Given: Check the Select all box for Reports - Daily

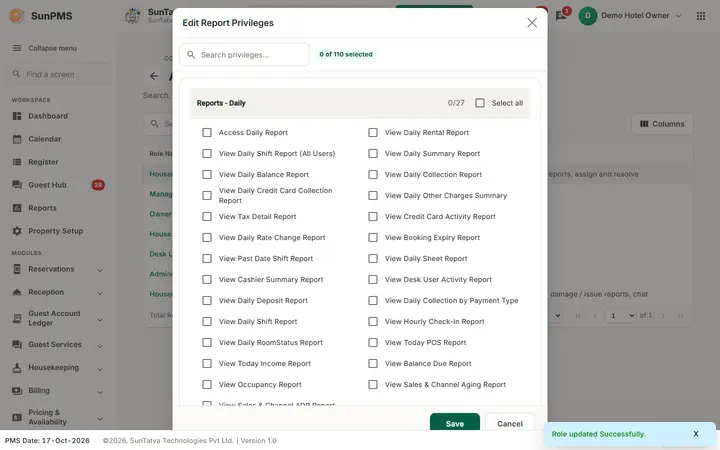Looking at the screenshot, I should click(480, 103).
